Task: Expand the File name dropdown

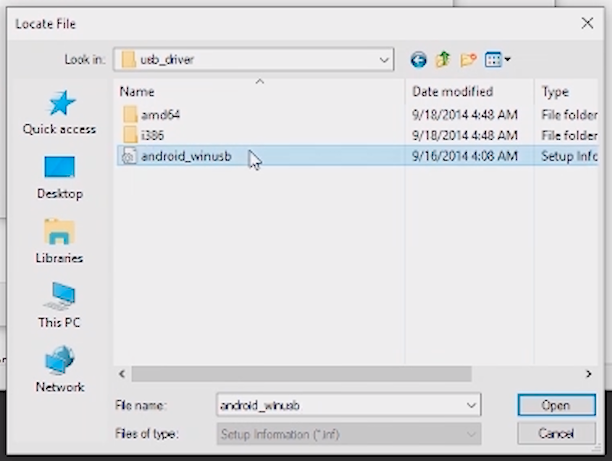Action: click(471, 406)
